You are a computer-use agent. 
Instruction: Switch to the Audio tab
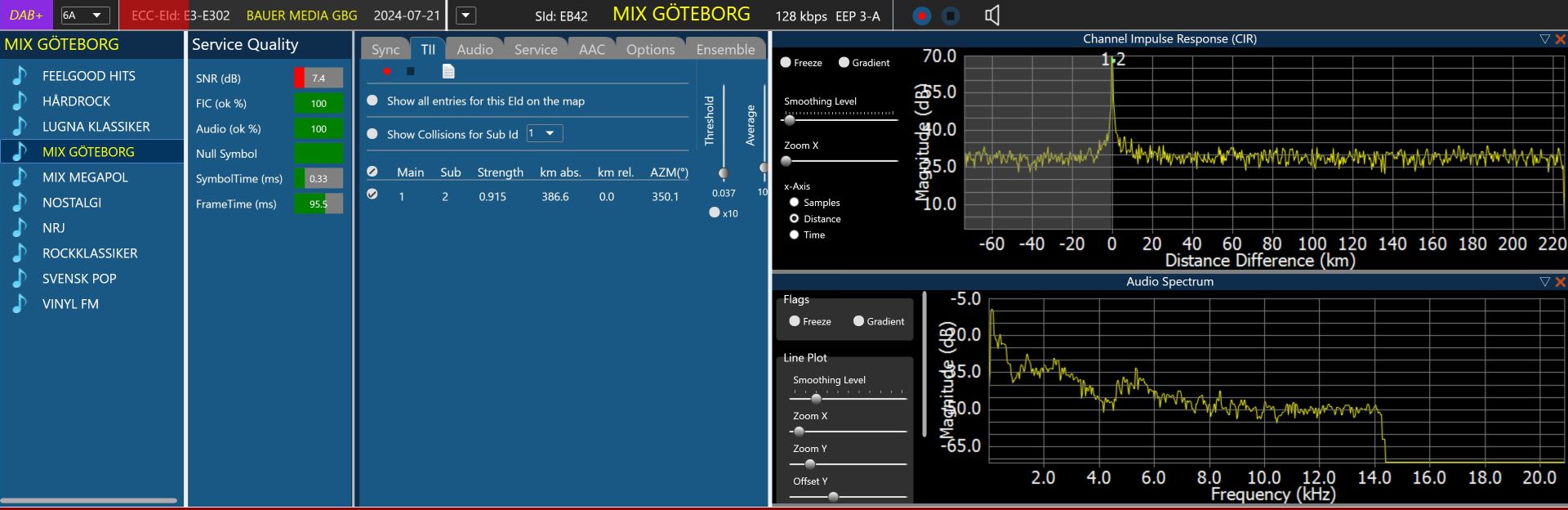474,49
